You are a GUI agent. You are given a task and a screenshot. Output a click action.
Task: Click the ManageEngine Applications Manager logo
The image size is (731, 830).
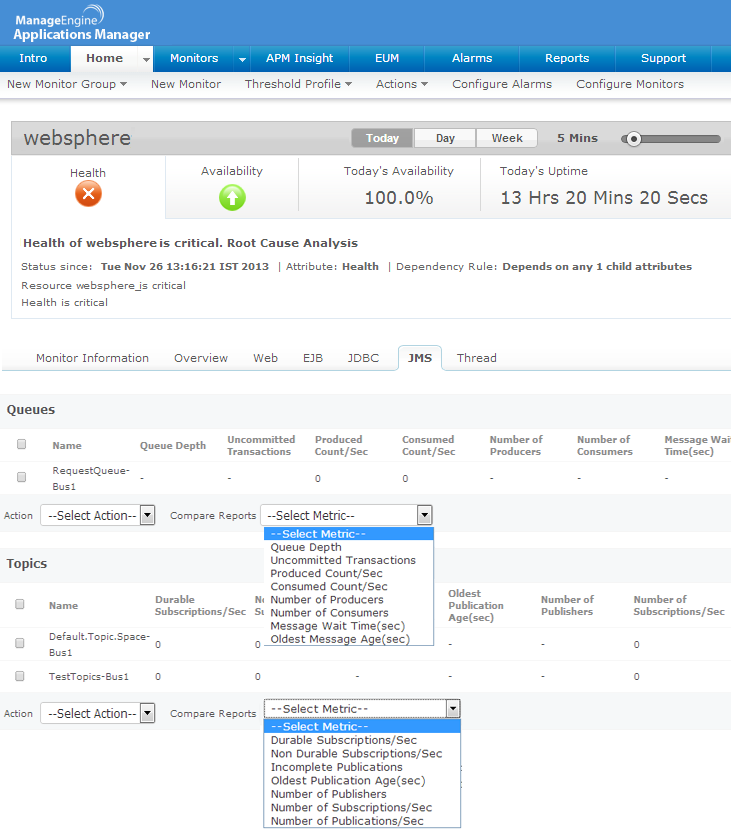tap(82, 24)
